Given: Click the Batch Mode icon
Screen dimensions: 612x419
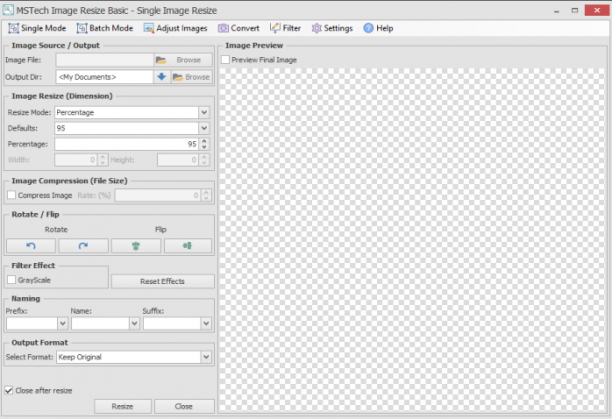Looking at the screenshot, I should 82,28.
